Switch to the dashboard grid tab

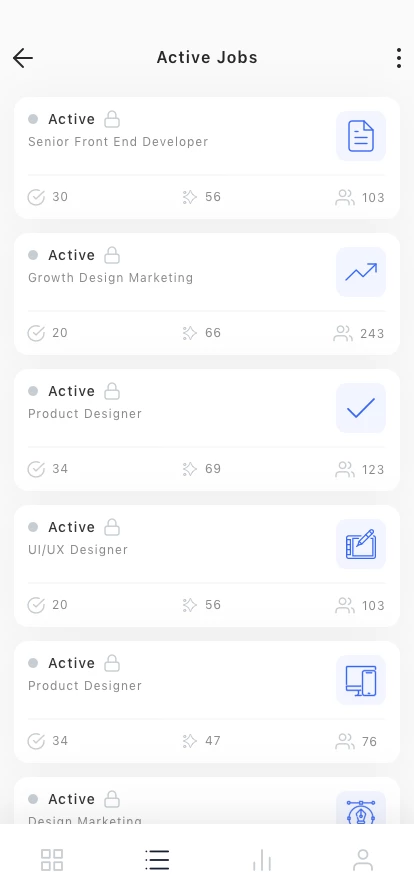[52, 859]
